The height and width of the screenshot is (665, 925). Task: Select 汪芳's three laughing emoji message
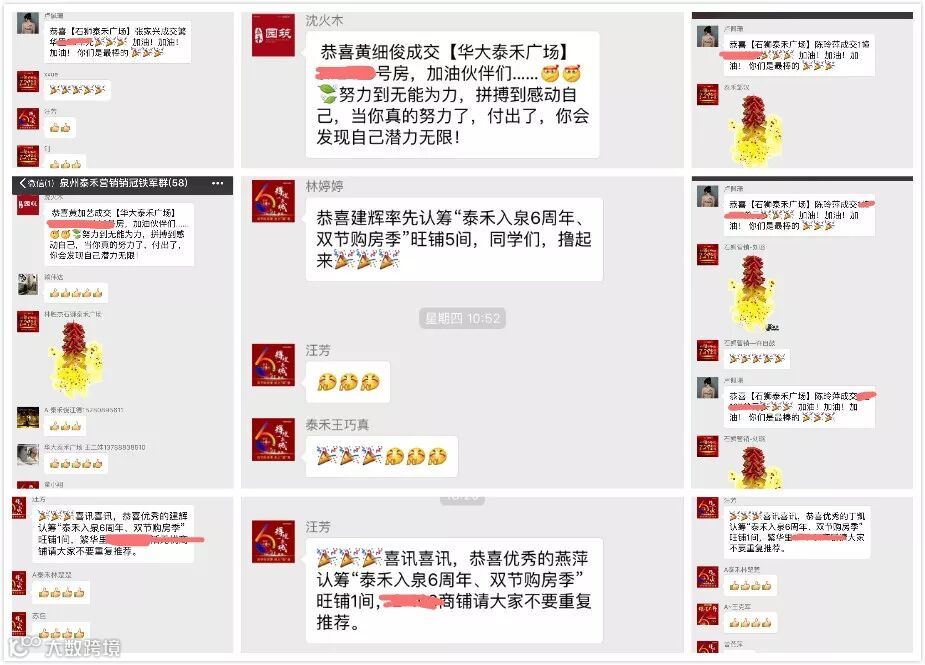click(348, 382)
